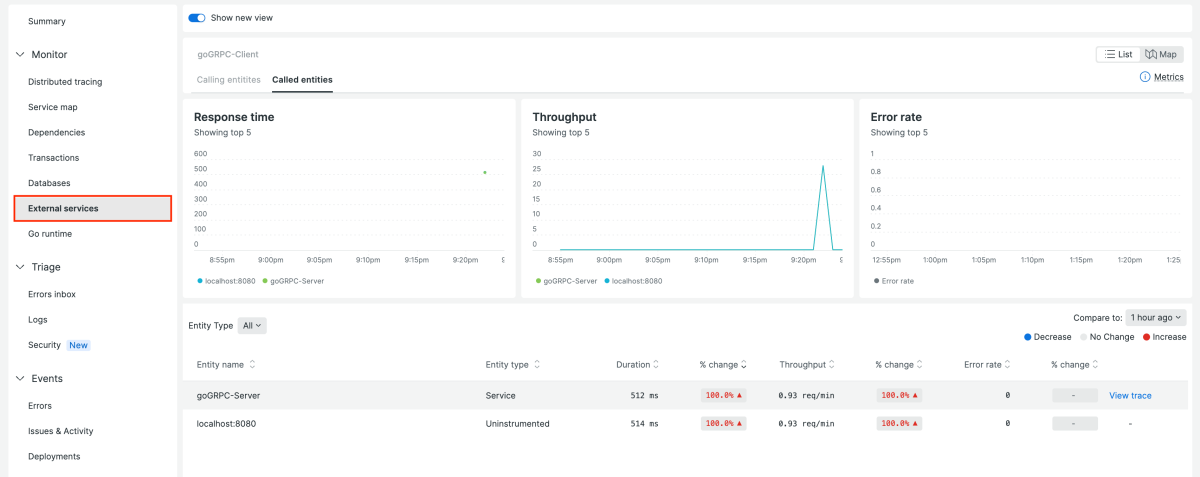Toggle the Show new view switch
Screen dimensions: 1200x477
click(197, 18)
